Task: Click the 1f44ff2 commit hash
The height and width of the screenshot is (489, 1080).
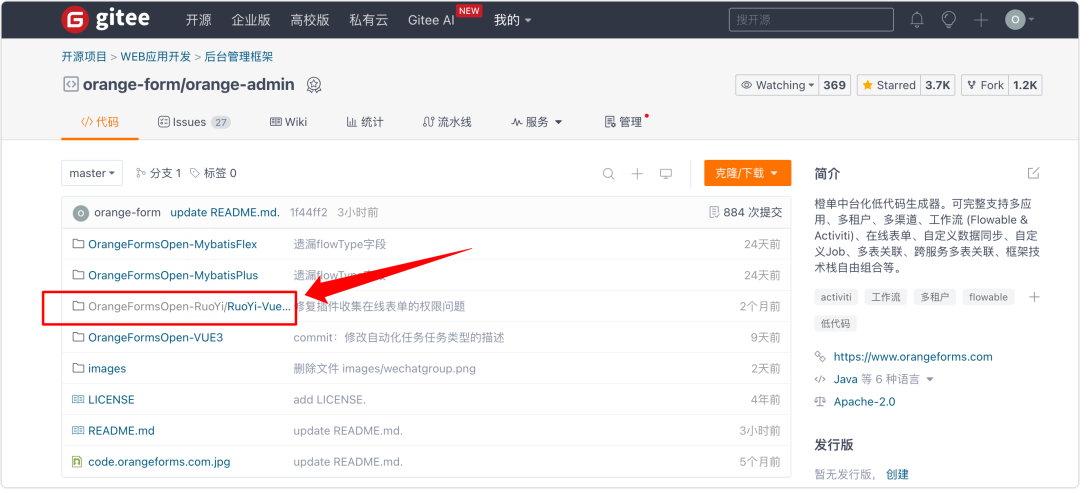Action: [309, 212]
